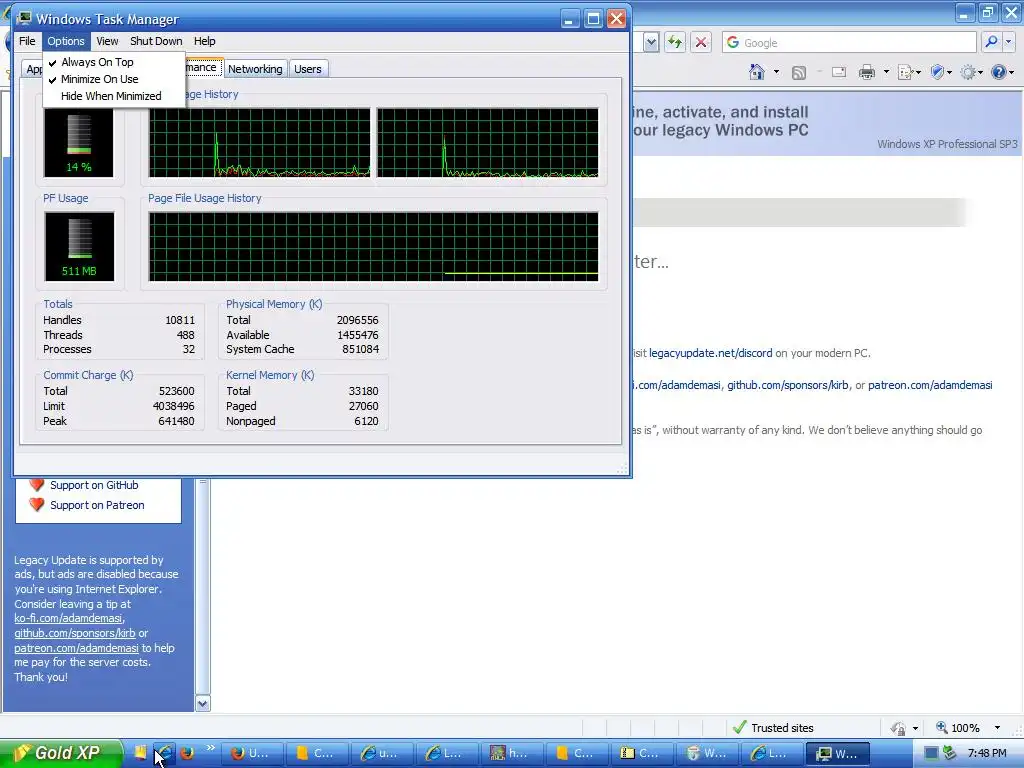Click the Page menu icon in IE toolbar
Image resolution: width=1024 pixels, height=768 pixels.
click(905, 72)
